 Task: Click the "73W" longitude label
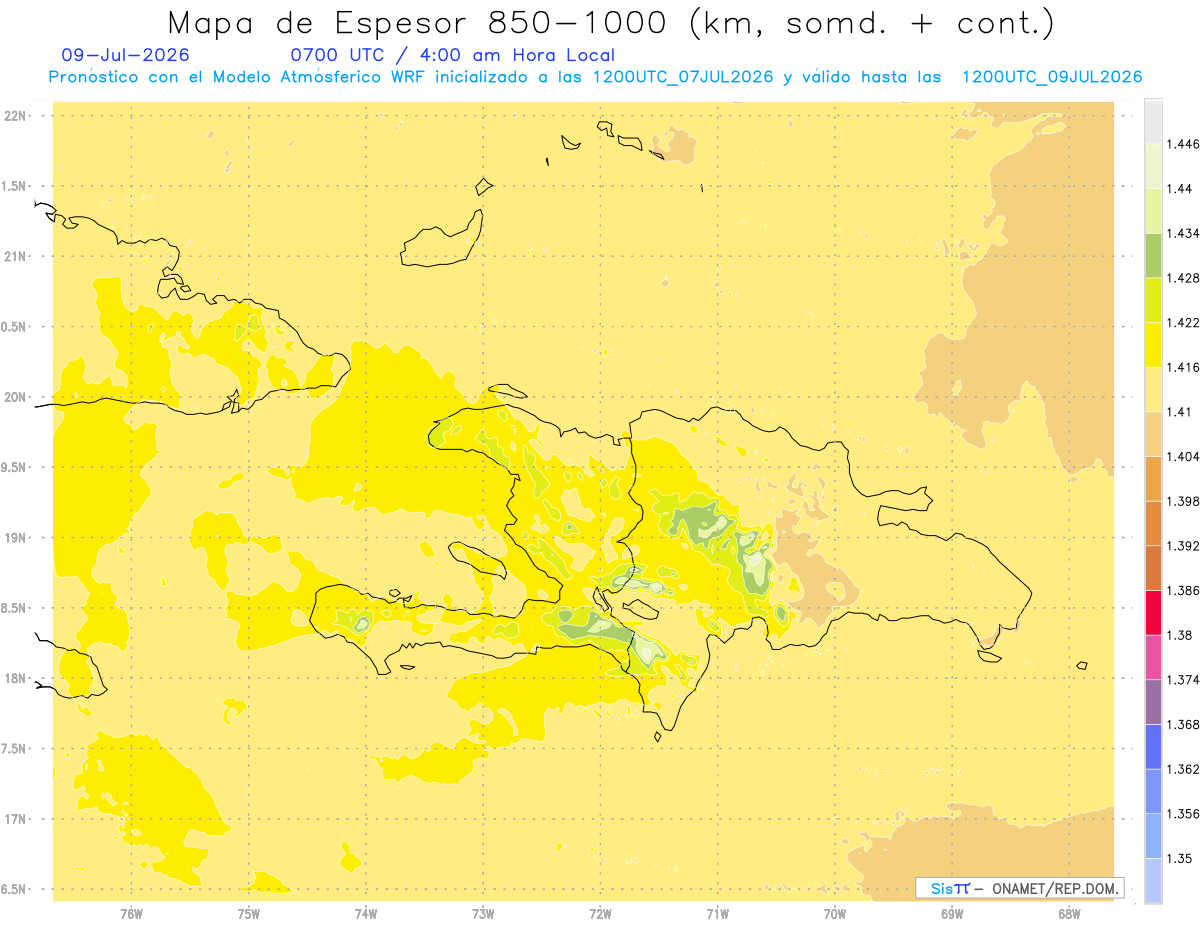[483, 914]
